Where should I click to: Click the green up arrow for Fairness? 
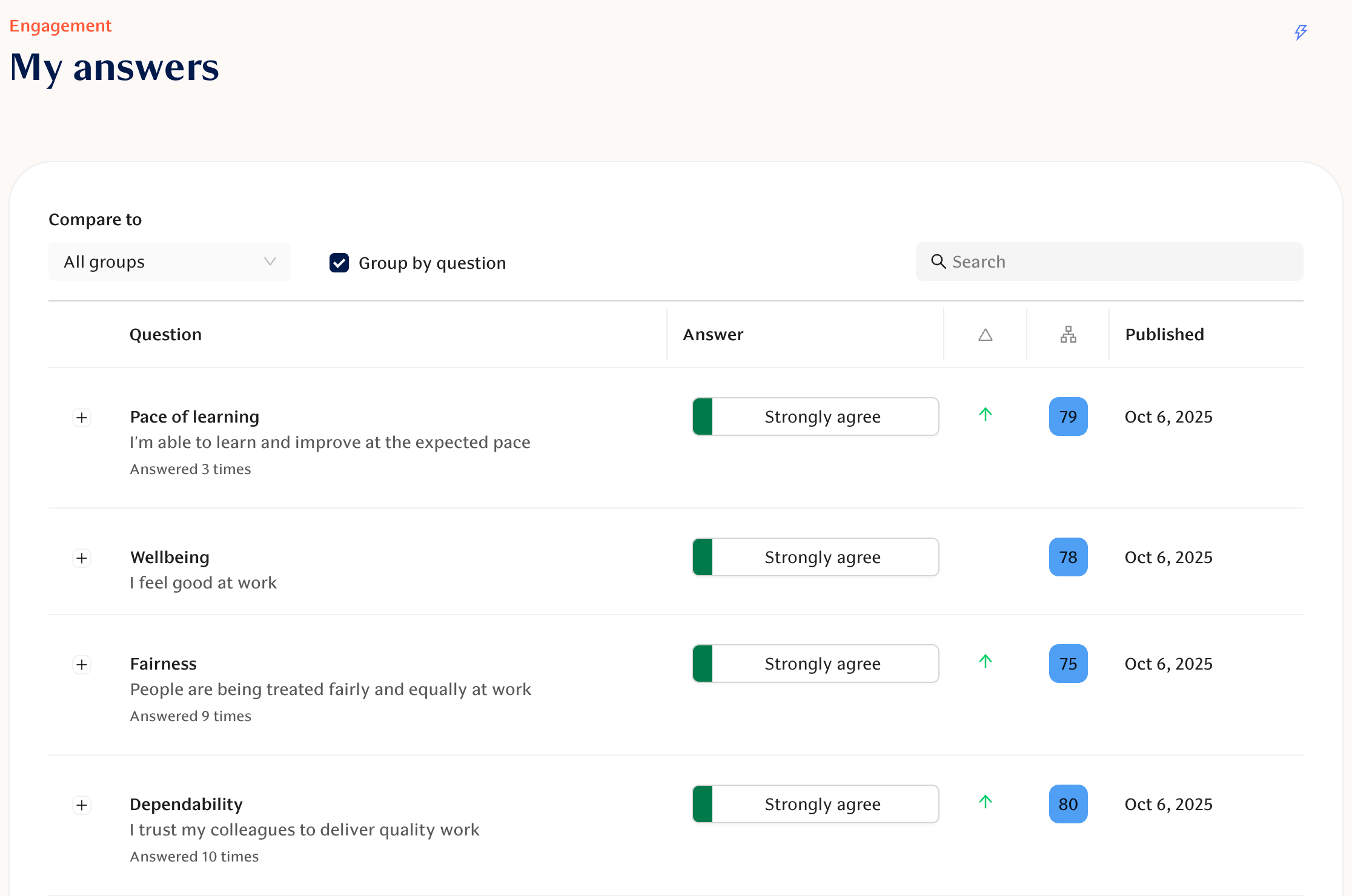click(986, 662)
